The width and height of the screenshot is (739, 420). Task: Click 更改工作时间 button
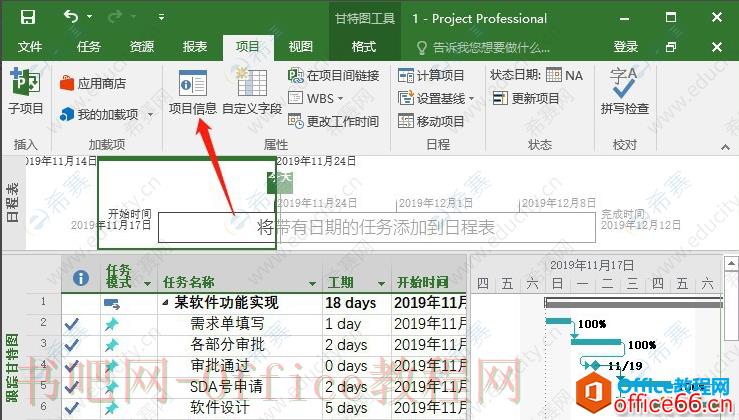tap(334, 121)
